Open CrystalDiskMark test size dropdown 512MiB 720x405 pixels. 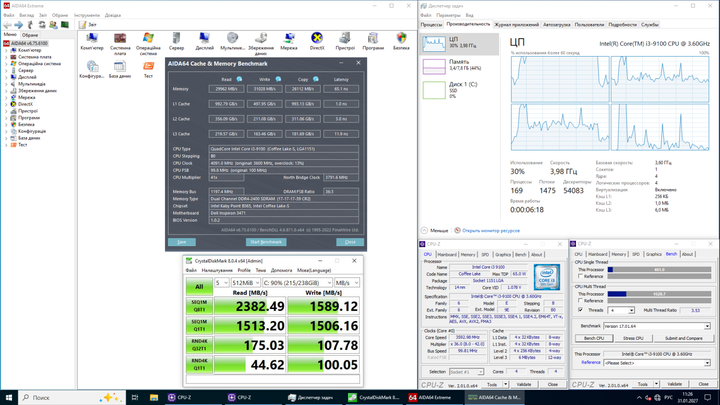coord(246,283)
